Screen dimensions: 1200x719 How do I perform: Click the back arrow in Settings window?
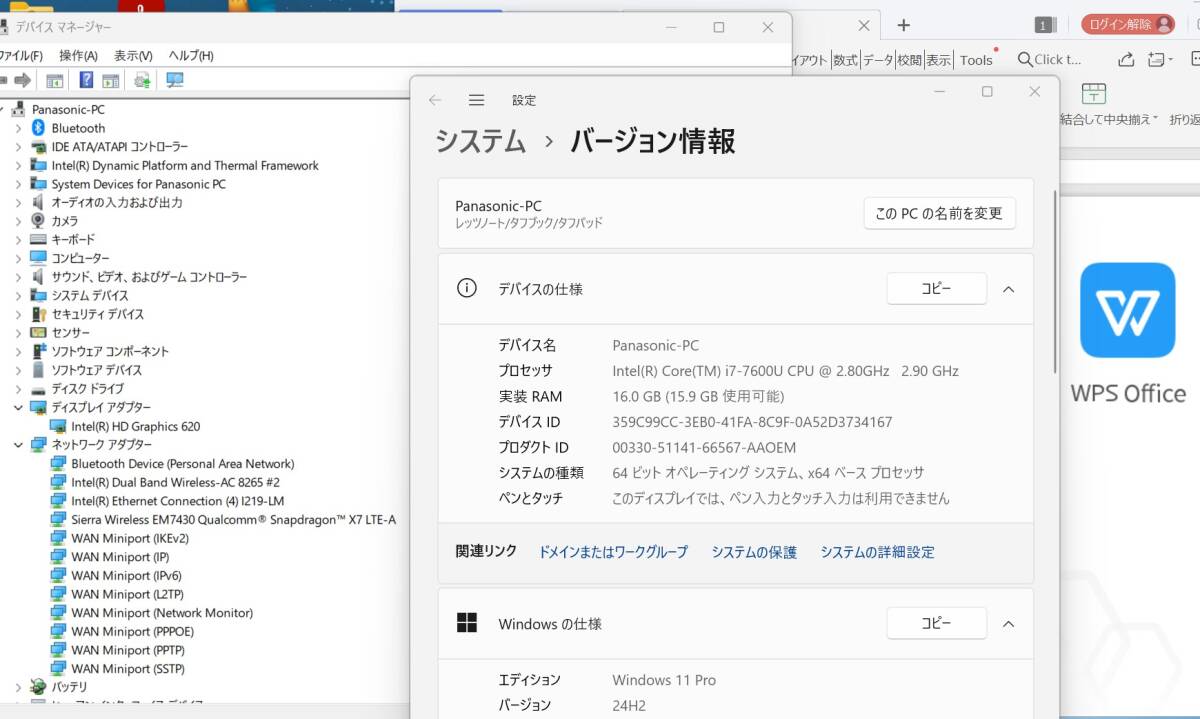(434, 100)
